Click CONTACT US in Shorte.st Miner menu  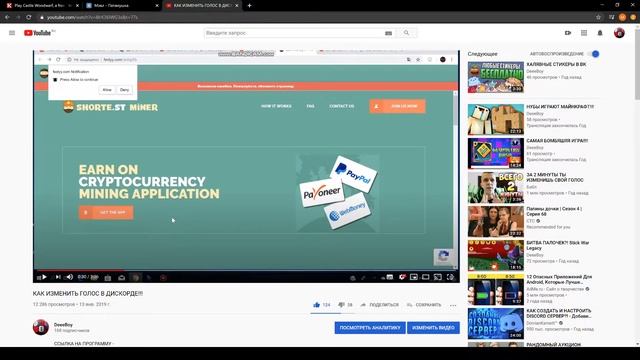[342, 106]
